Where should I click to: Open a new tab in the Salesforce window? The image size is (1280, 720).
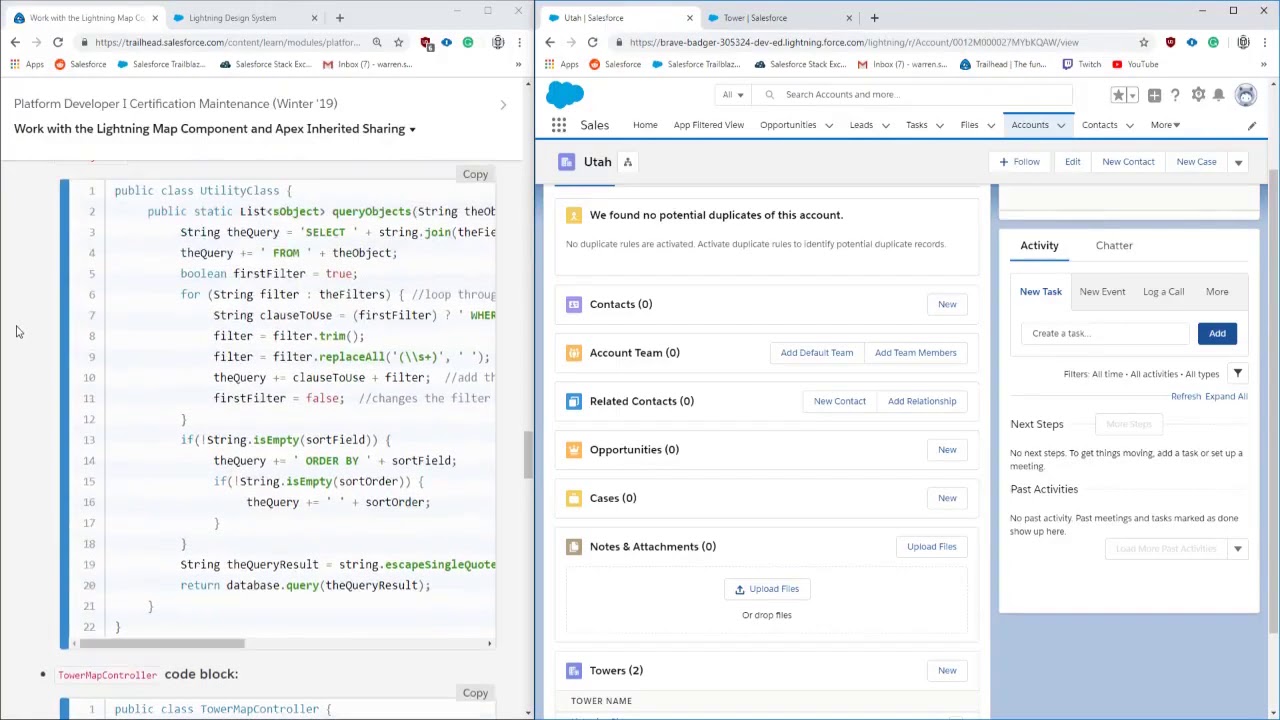tap(874, 17)
